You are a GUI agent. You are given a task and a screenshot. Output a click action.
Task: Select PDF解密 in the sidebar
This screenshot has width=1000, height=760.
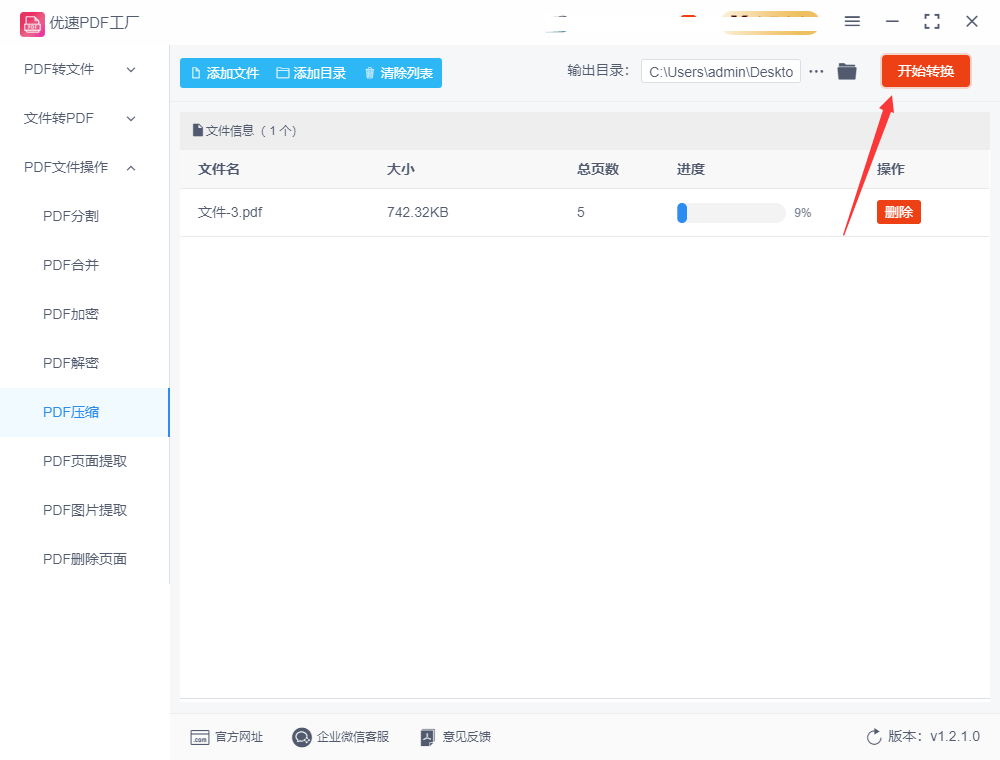click(x=84, y=363)
